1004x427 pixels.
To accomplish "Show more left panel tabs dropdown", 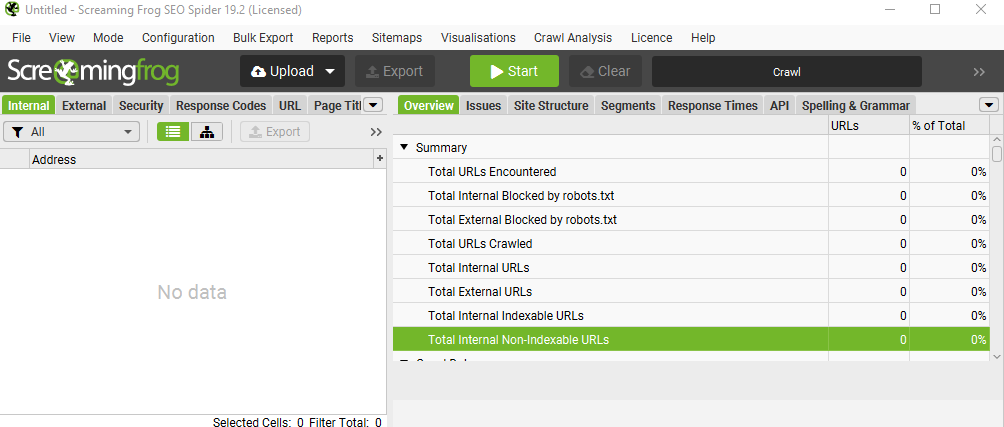I will coord(373,105).
